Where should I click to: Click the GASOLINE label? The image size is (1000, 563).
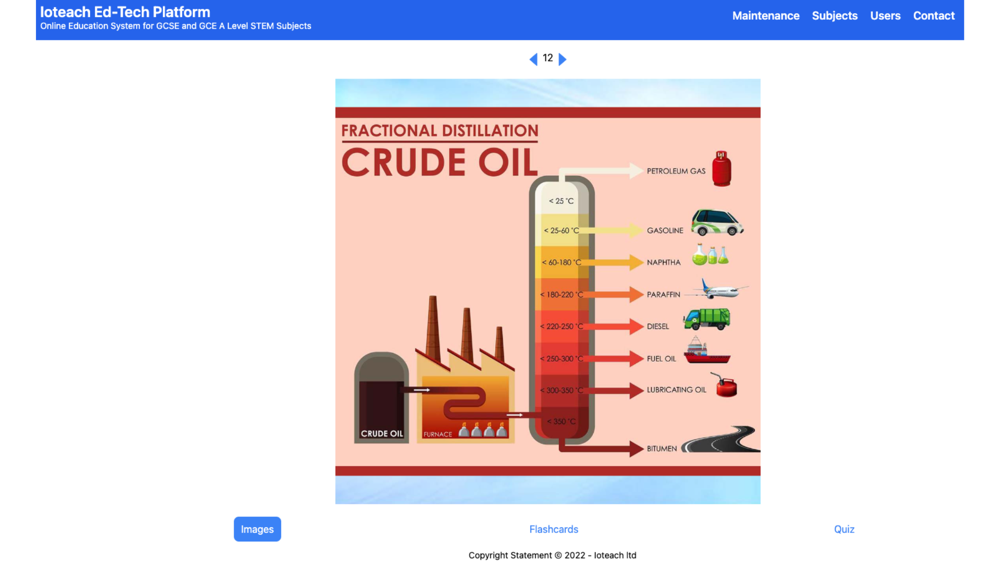[665, 230]
